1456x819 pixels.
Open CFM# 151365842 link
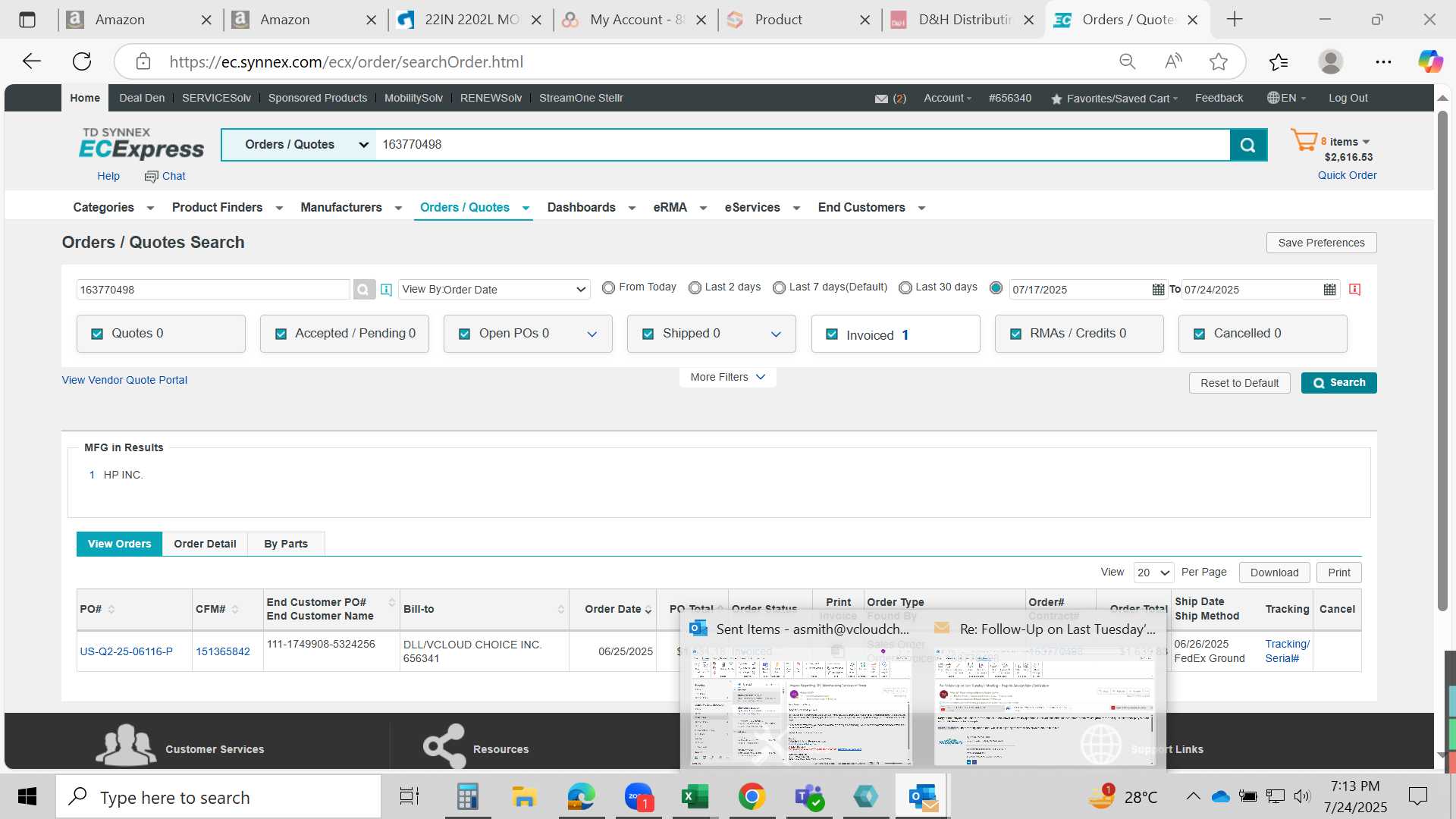(223, 651)
